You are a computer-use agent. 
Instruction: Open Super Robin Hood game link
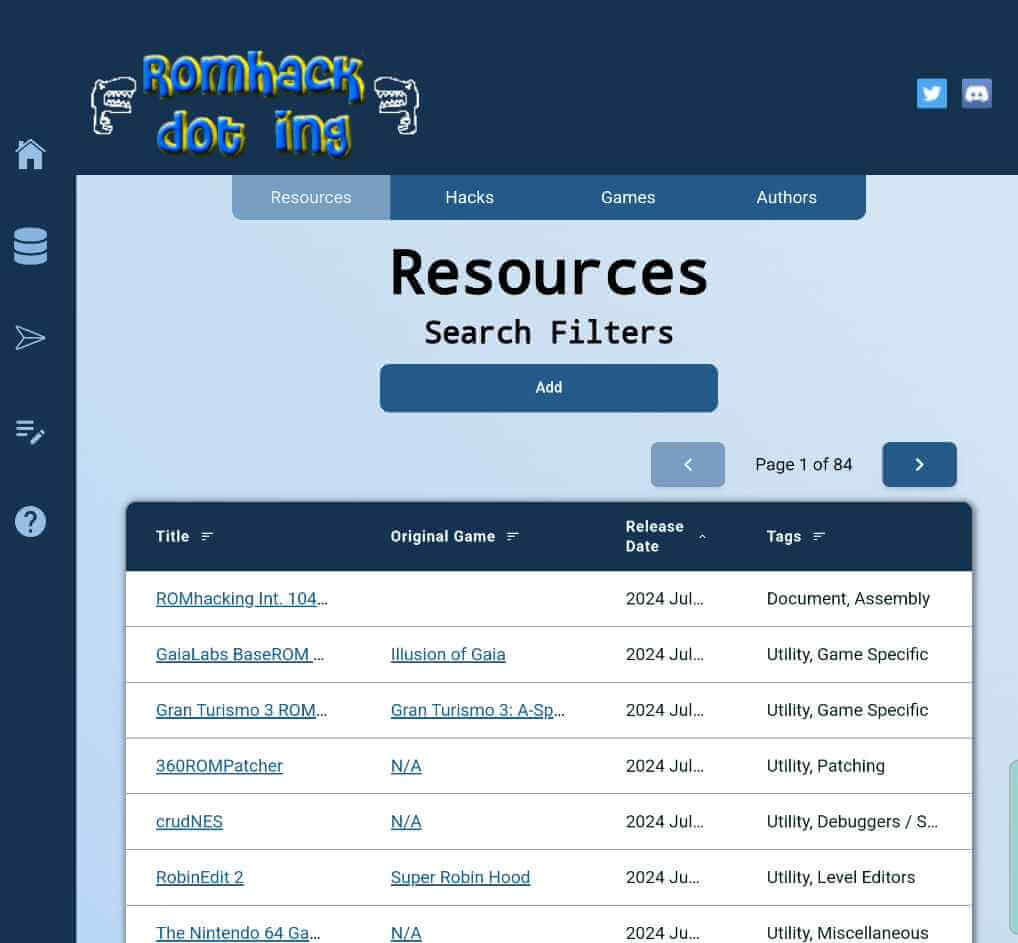(460, 877)
